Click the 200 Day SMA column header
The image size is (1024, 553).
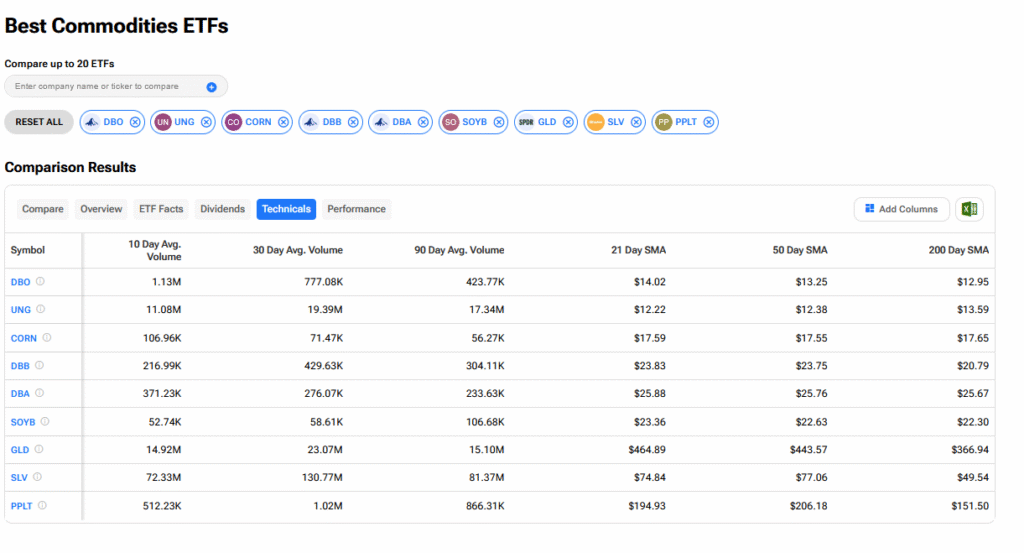959,250
